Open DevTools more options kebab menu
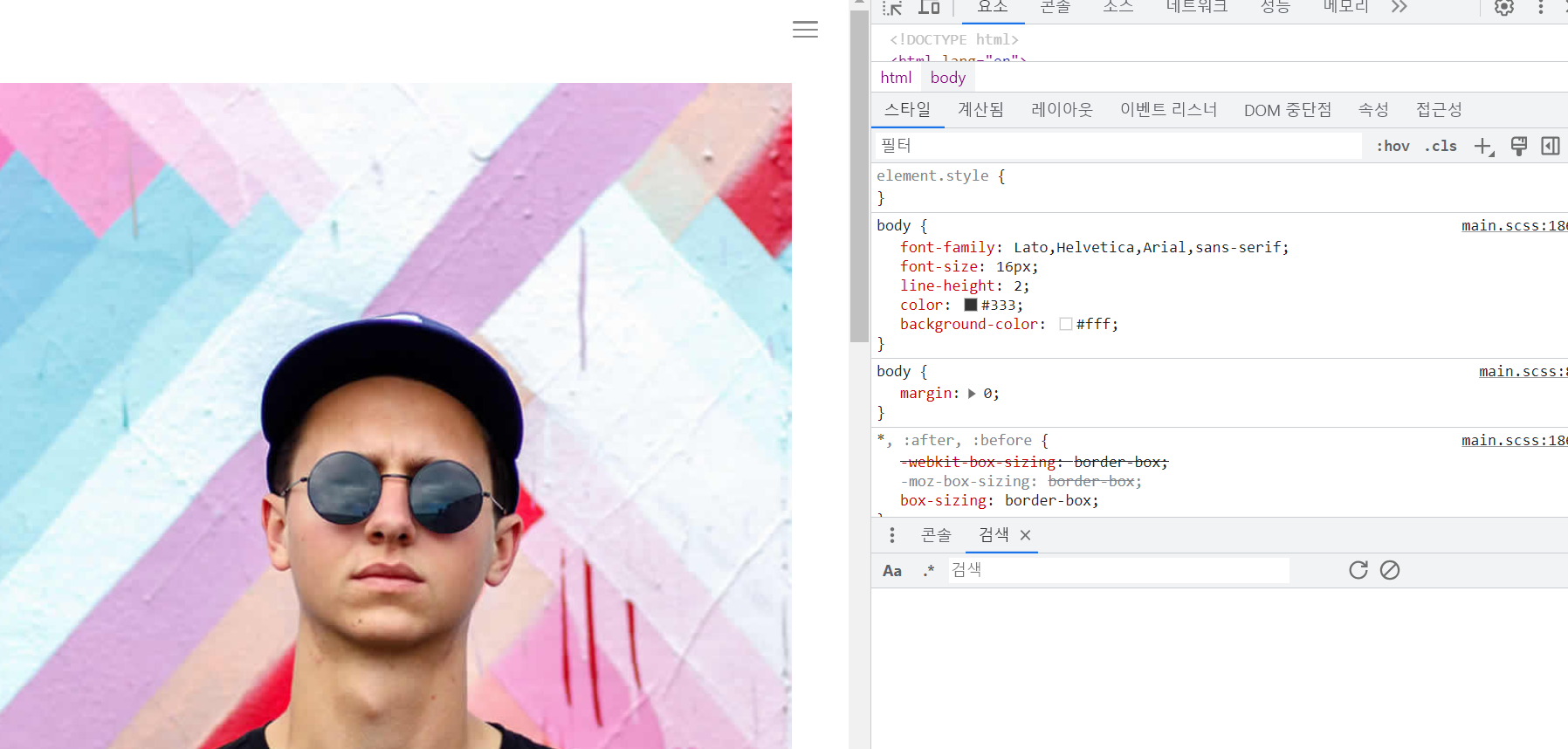Viewport: 1568px width, 749px height. pyautogui.click(x=1541, y=8)
